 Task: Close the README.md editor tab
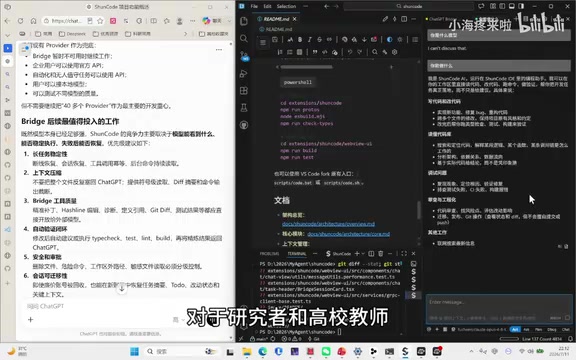point(295,19)
